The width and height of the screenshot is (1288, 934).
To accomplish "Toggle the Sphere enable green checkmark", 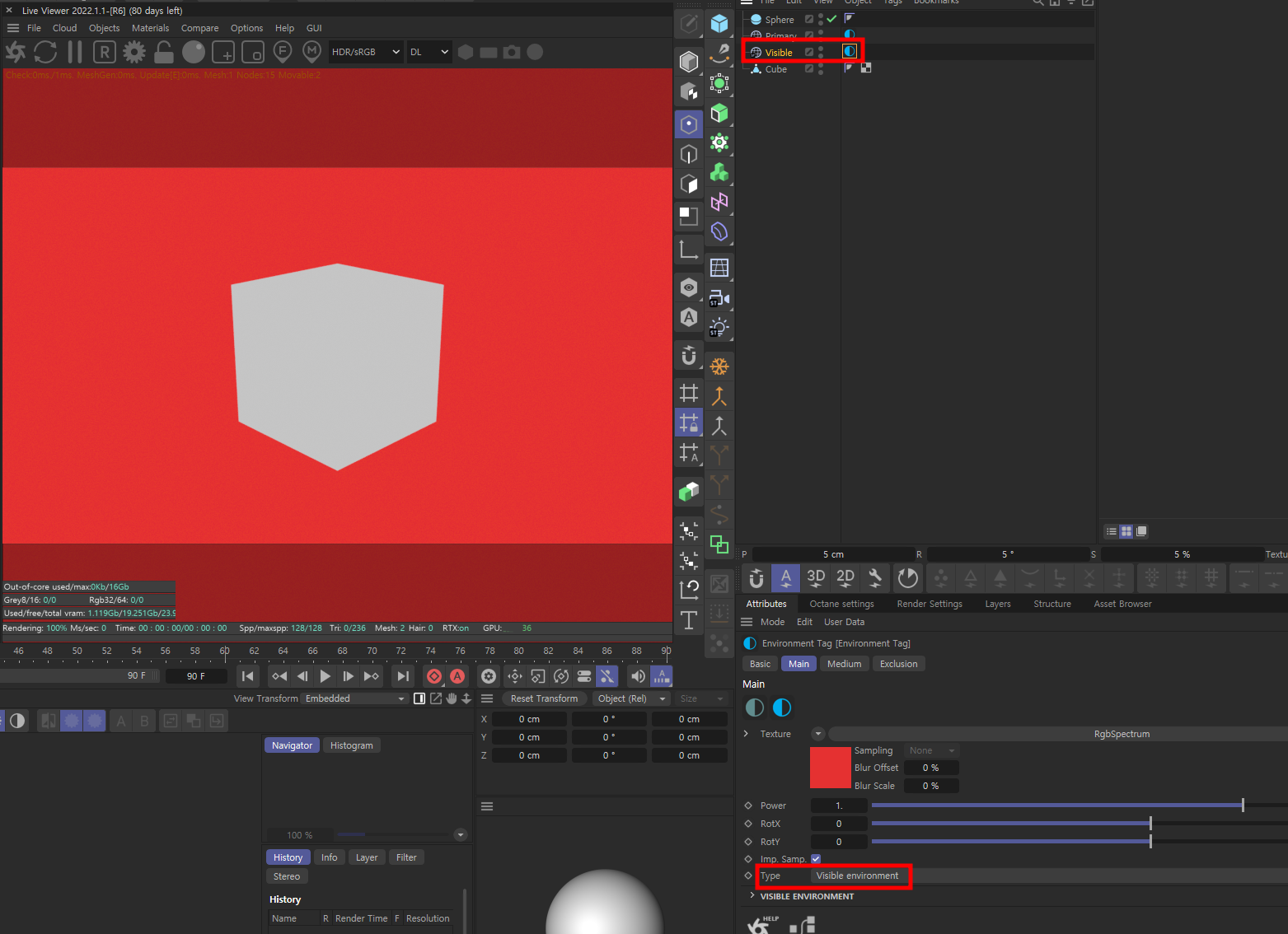I will click(831, 19).
